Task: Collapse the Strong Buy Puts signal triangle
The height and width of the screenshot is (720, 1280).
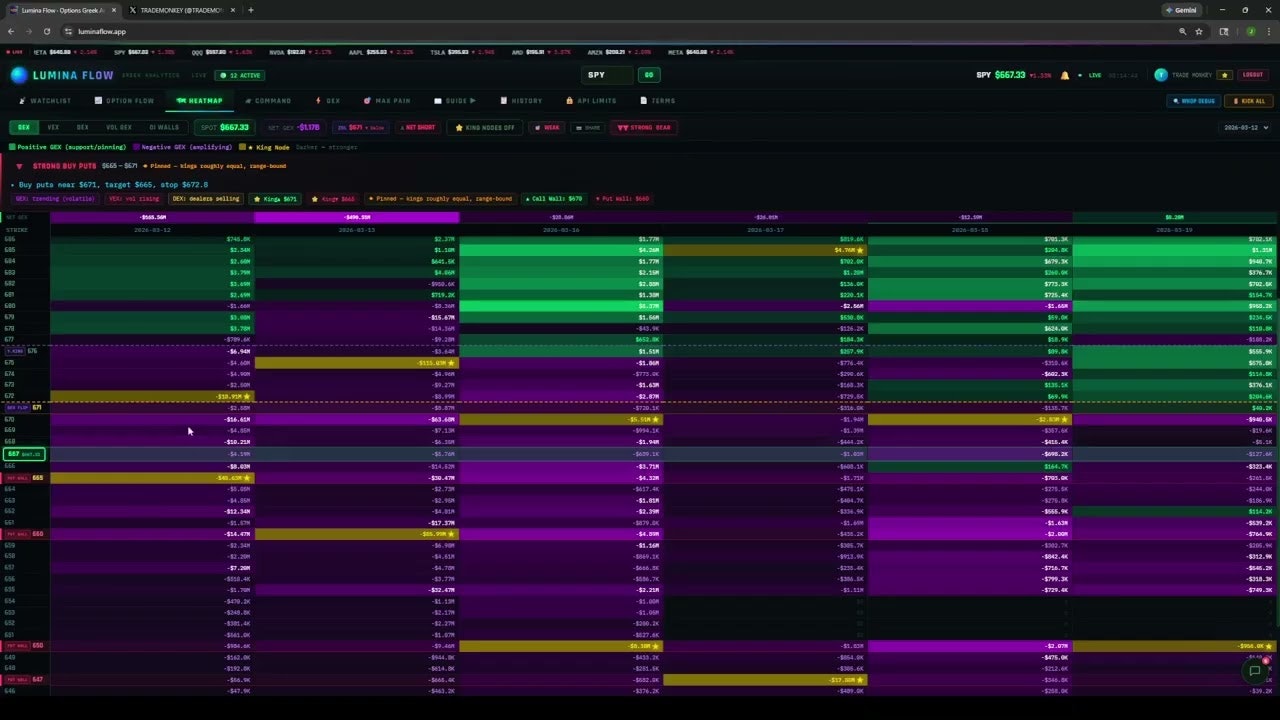Action: click(x=19, y=166)
